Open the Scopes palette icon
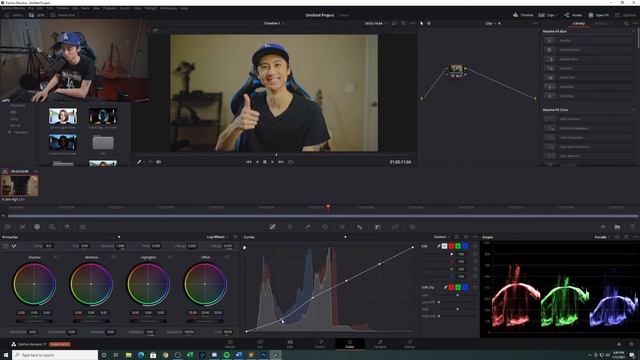640x360 pixels. [618, 227]
